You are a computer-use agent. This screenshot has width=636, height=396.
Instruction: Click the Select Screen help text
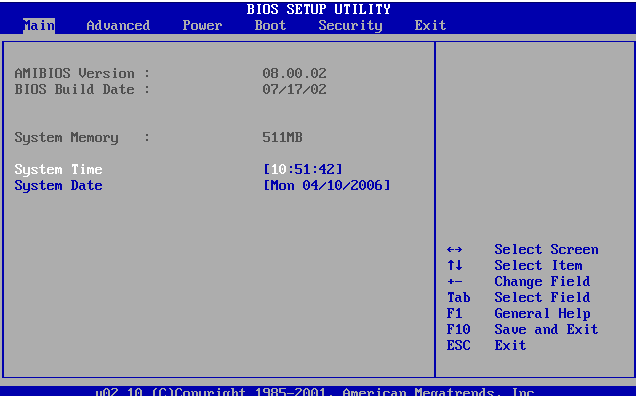546,250
